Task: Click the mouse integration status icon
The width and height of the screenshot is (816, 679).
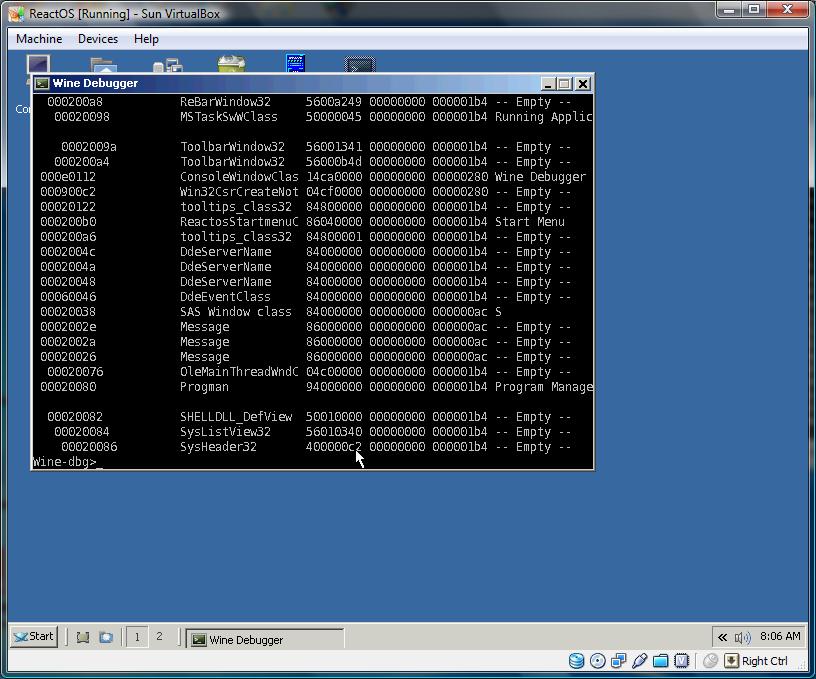Action: pyautogui.click(x=710, y=661)
